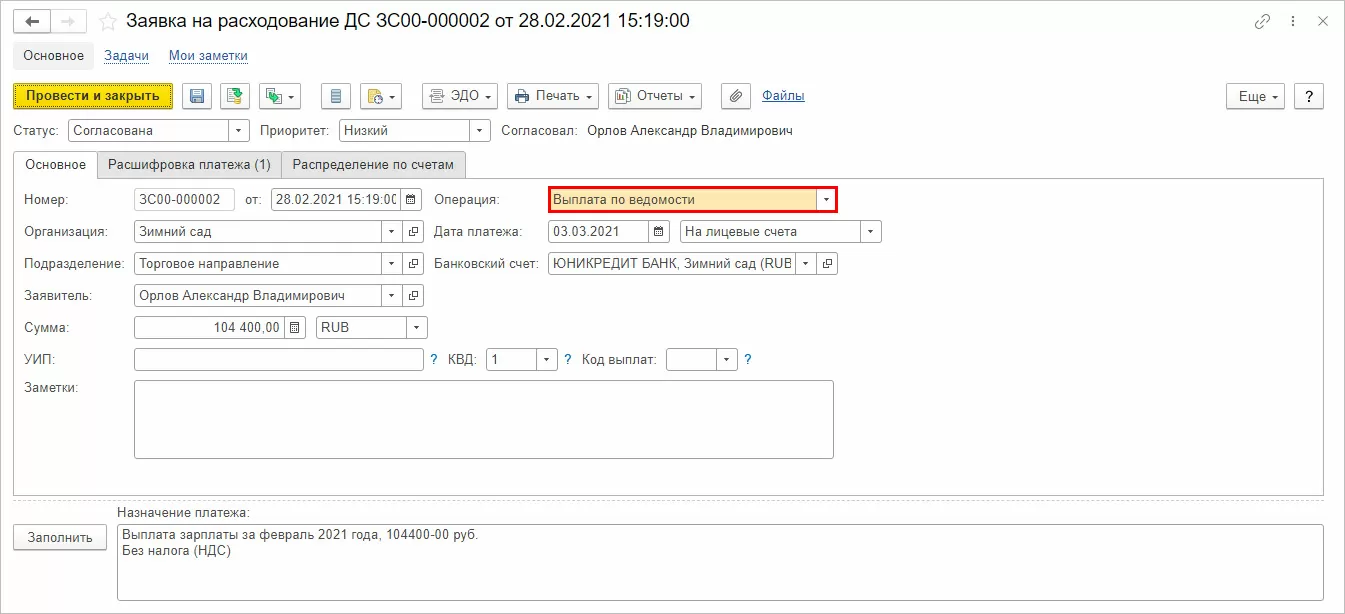Open the document structure icon dropdown
Viewport: 1345px width, 614px height.
[x=381, y=96]
